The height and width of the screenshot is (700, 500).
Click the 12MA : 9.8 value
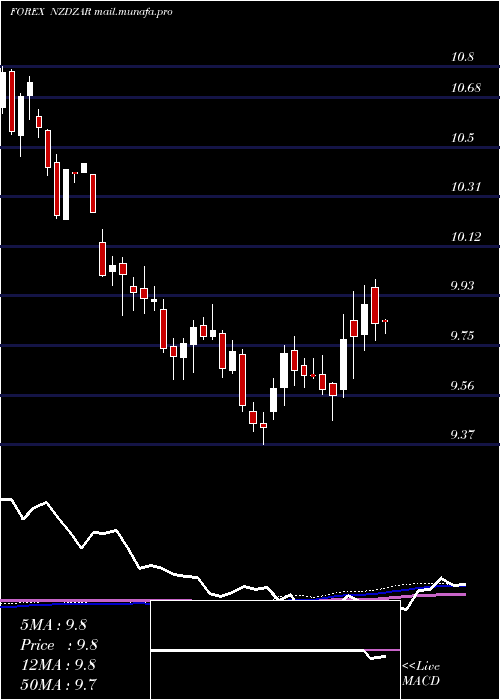click(x=58, y=665)
